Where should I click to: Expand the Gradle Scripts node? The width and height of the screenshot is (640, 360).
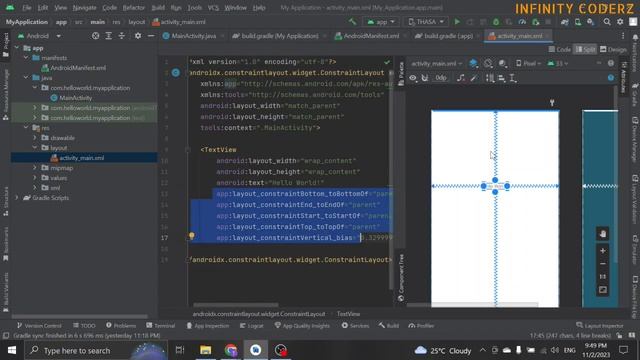coord(17,198)
